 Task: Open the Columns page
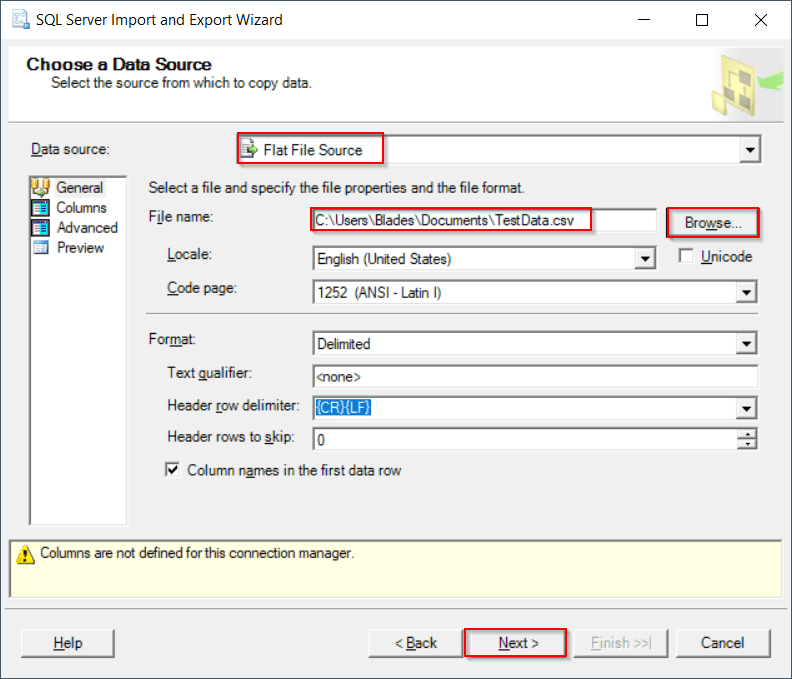coord(81,208)
